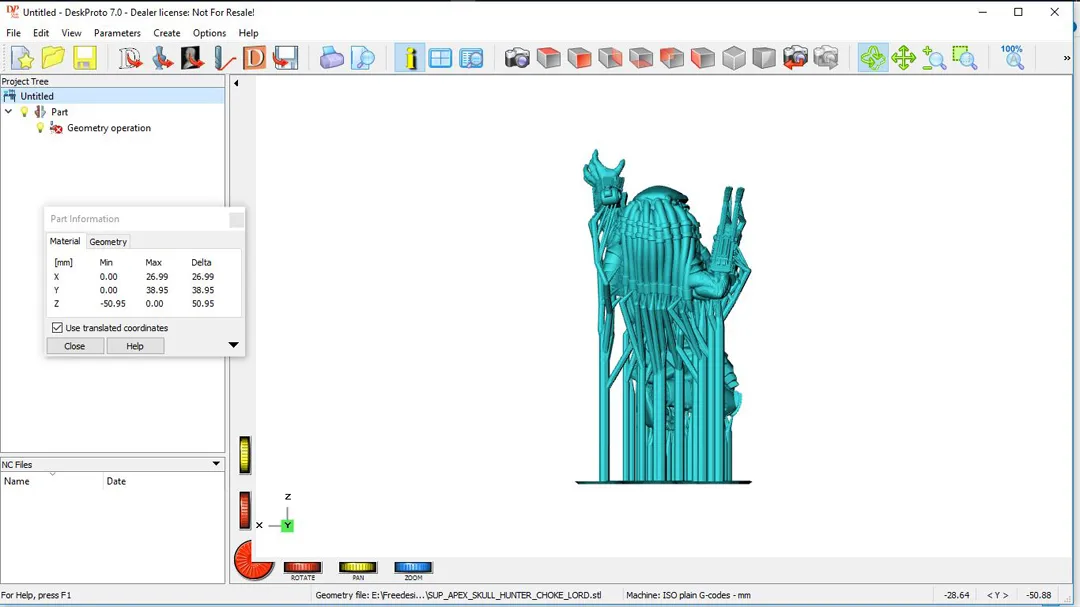Expand the toolbar overflow chevron
The image size is (1080, 607).
(x=1067, y=58)
